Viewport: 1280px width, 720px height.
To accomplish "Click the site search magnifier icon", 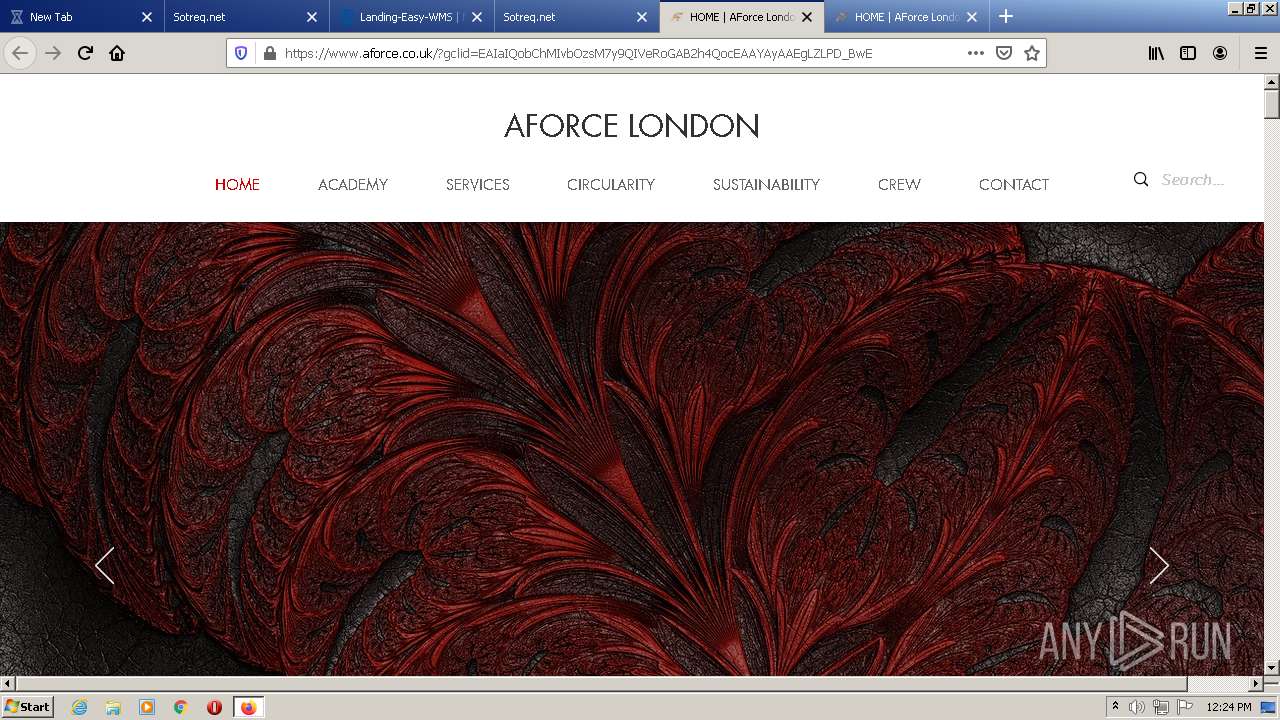I will [x=1141, y=180].
